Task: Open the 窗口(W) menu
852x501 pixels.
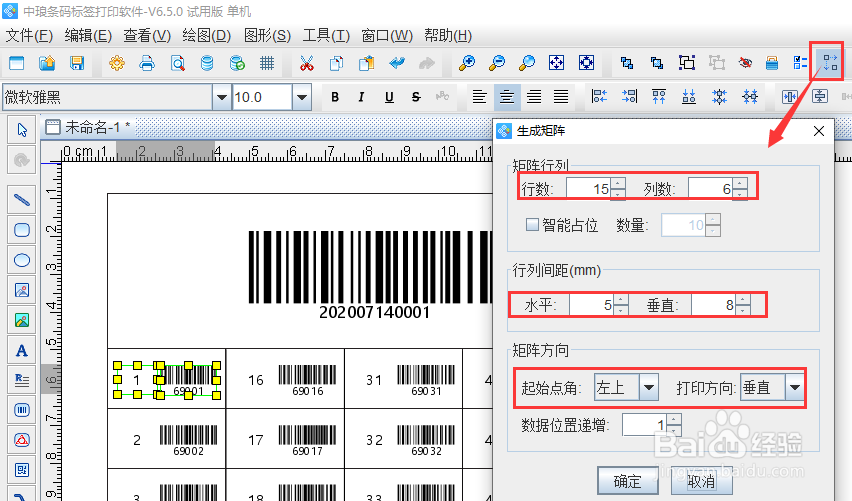Action: (387, 36)
